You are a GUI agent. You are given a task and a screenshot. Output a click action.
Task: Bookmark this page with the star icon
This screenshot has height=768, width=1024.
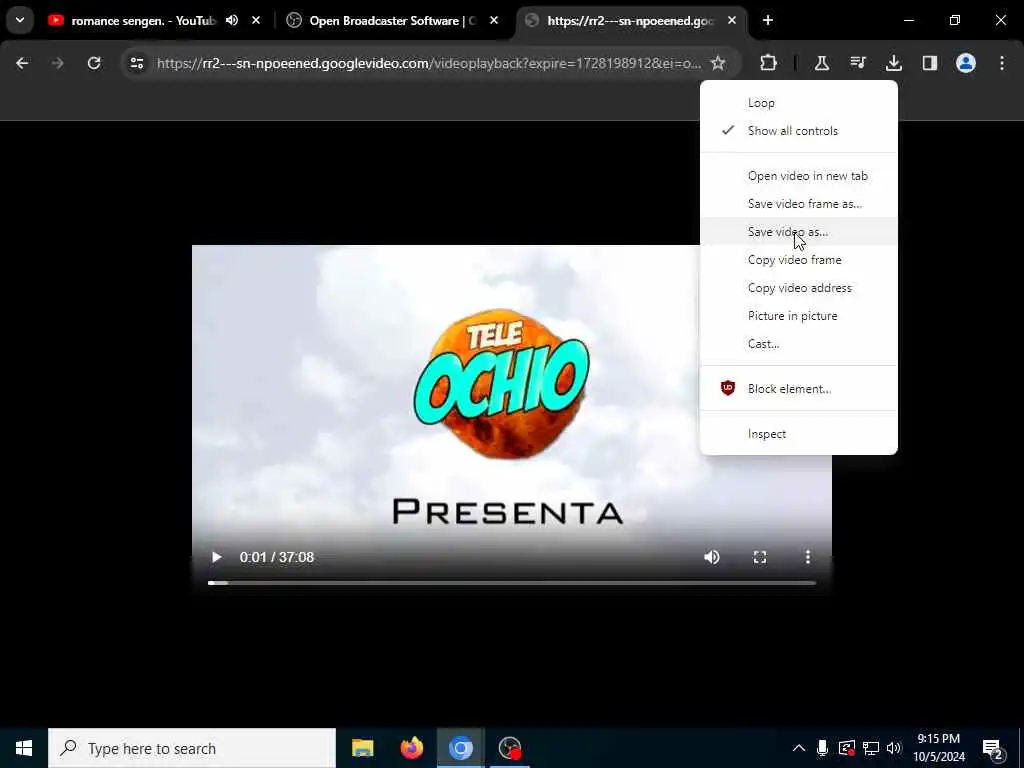pos(718,63)
